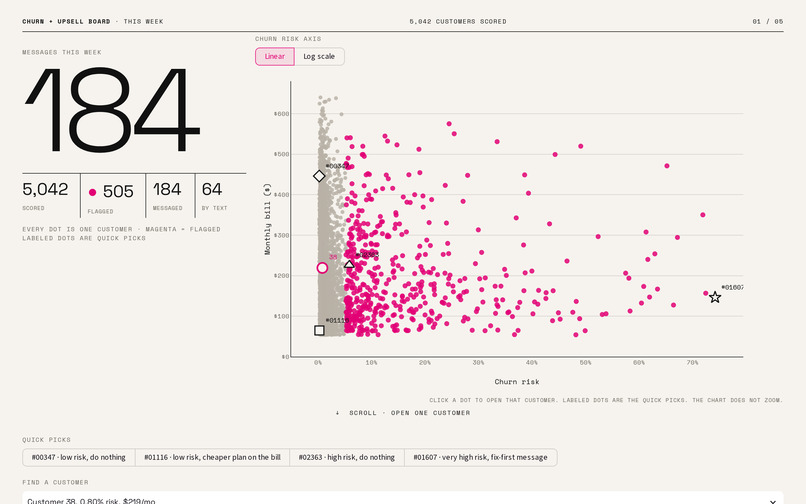Open quick pick #01607 very high risk, fix-first
The image size is (806, 504).
(481, 457)
